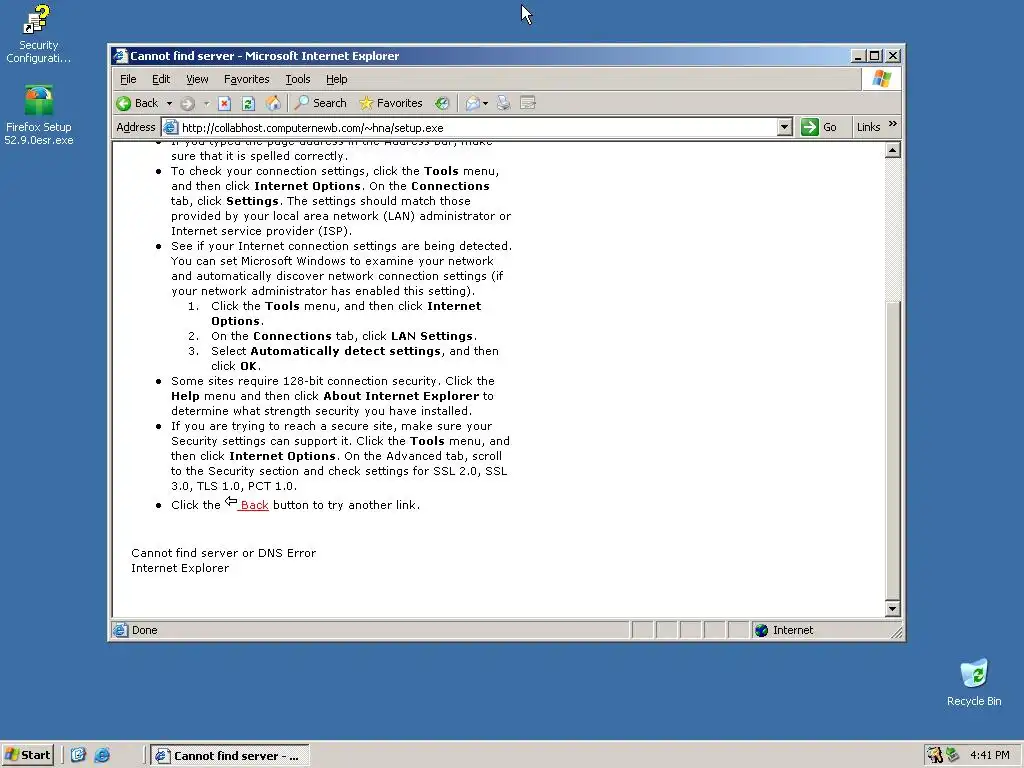Click the Search magnifier toolbar button

tap(321, 103)
